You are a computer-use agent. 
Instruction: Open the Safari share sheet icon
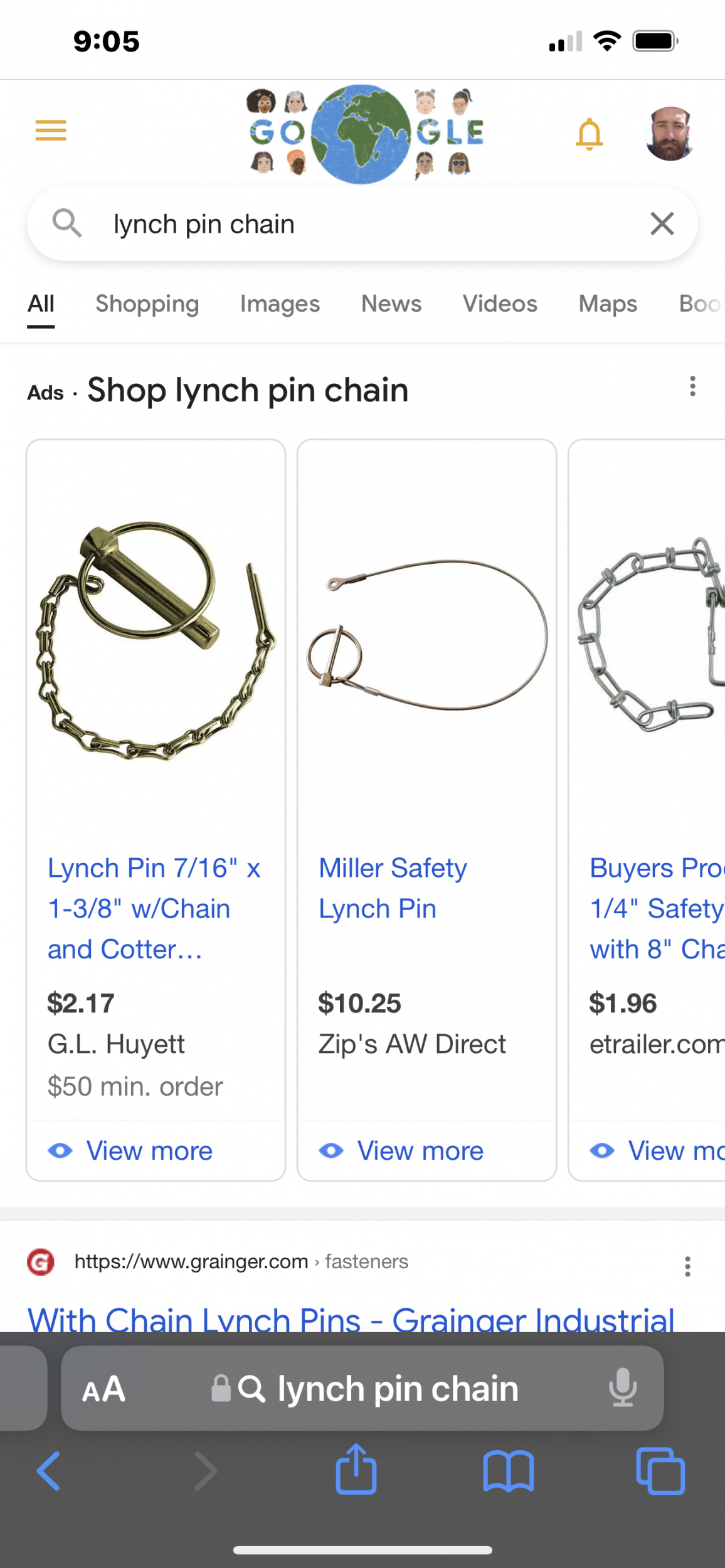[356, 1470]
